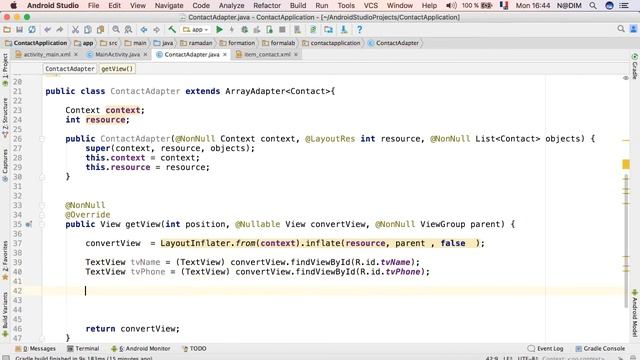Open the Event Log
640x360 pixels.
[545, 349]
